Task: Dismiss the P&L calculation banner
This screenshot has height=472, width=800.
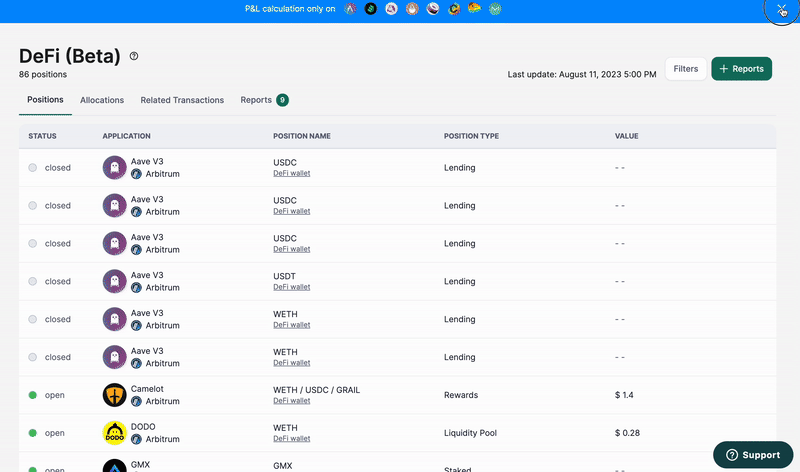Action: tap(782, 9)
